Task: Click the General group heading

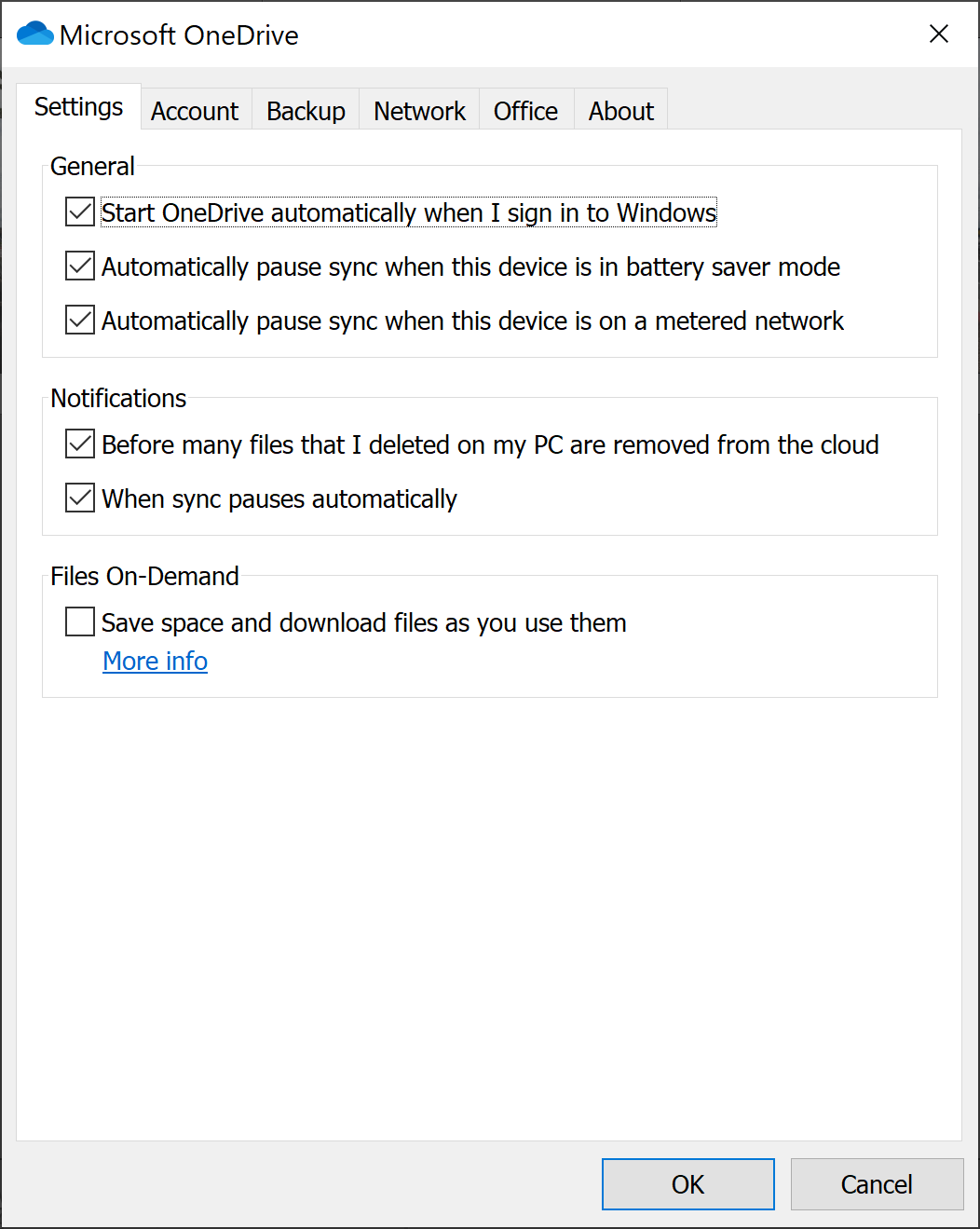Action: [92, 166]
